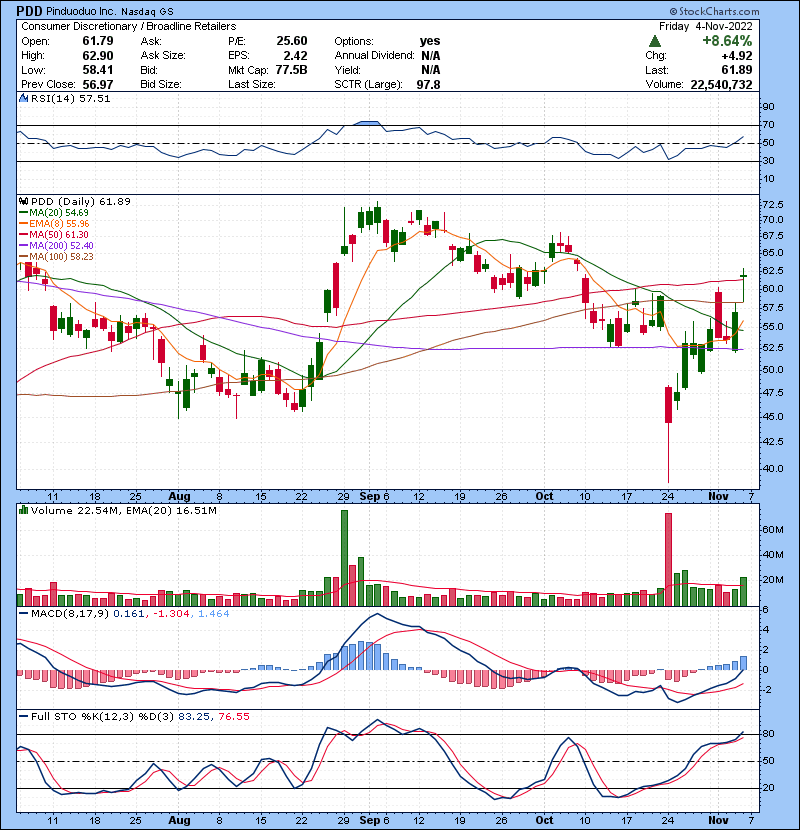Click the Open value 61.79
Viewport: 800px width, 830px height.
[x=97, y=41]
